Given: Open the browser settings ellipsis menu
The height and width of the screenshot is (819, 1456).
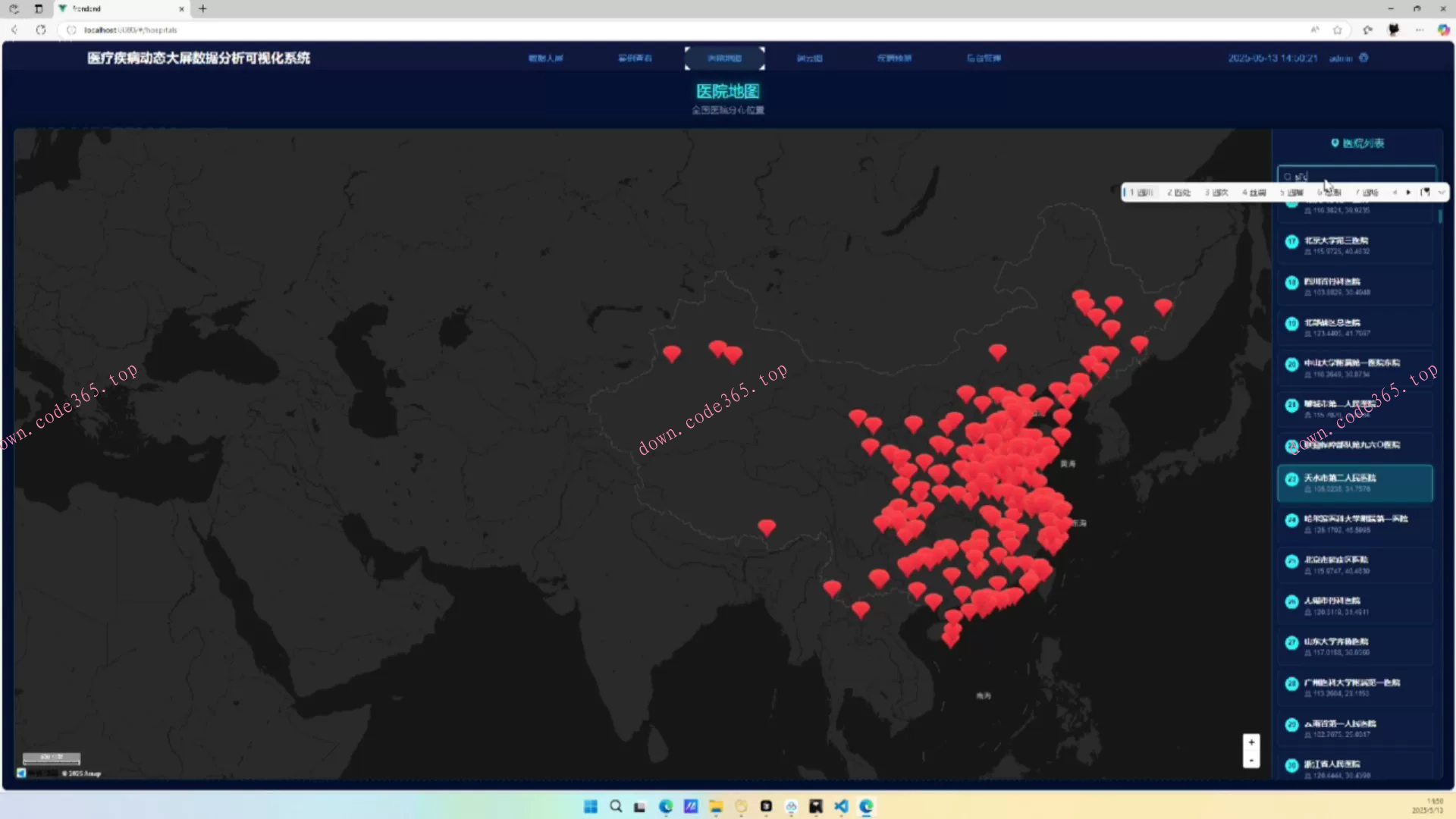Looking at the screenshot, I should point(1419,30).
